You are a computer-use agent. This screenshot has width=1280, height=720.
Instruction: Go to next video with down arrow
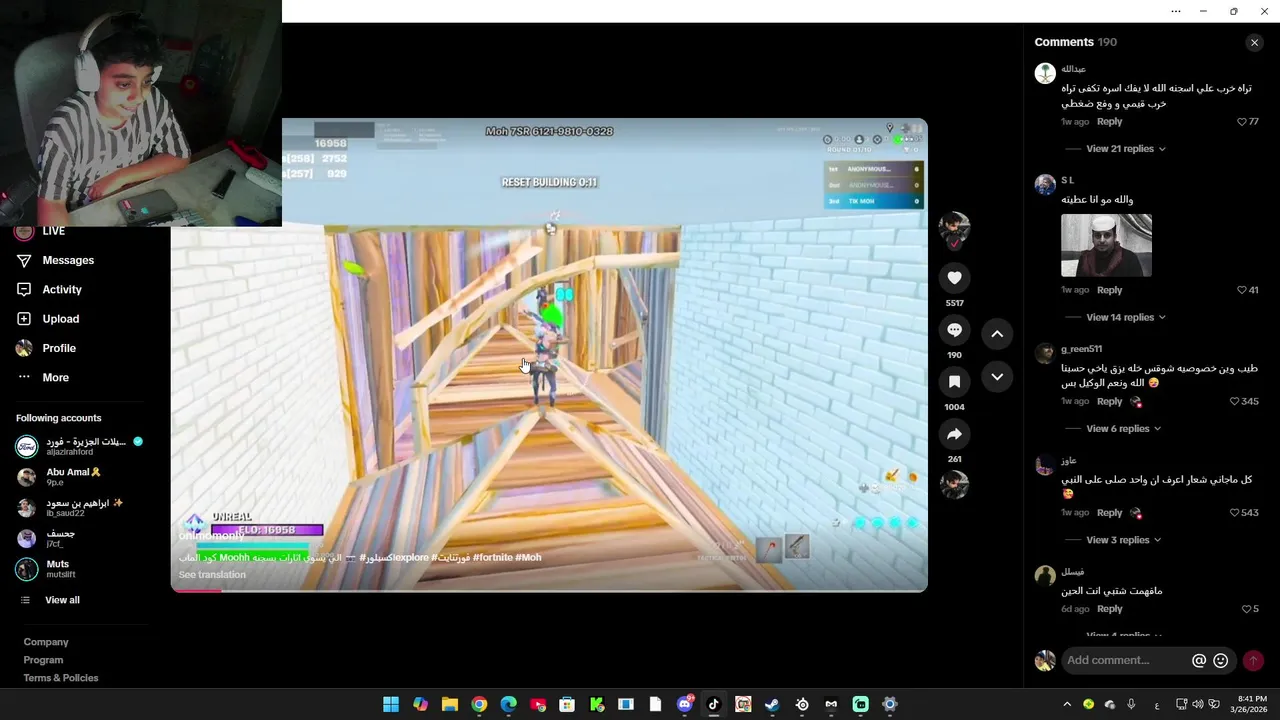tap(997, 377)
